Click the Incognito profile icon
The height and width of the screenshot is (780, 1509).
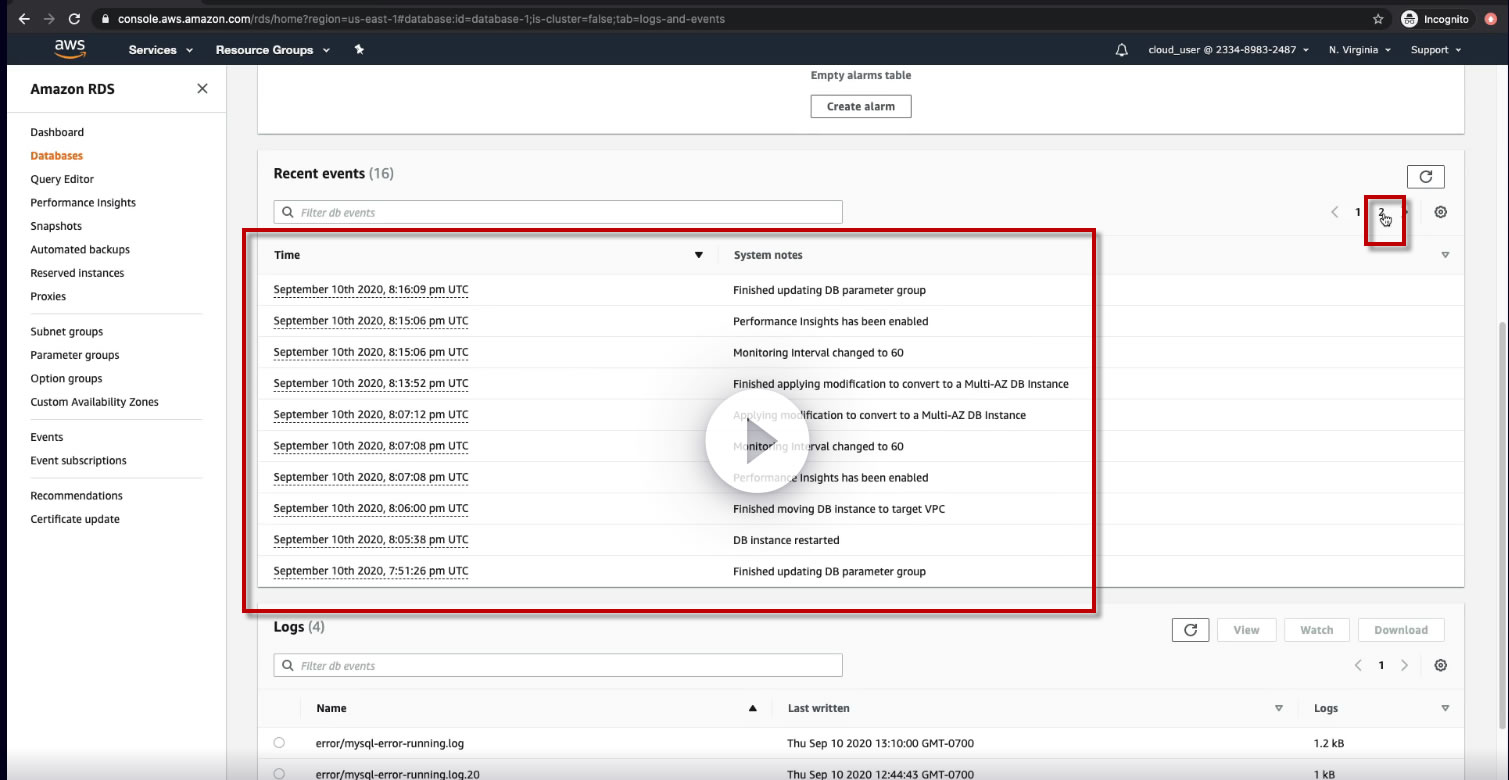1409,19
